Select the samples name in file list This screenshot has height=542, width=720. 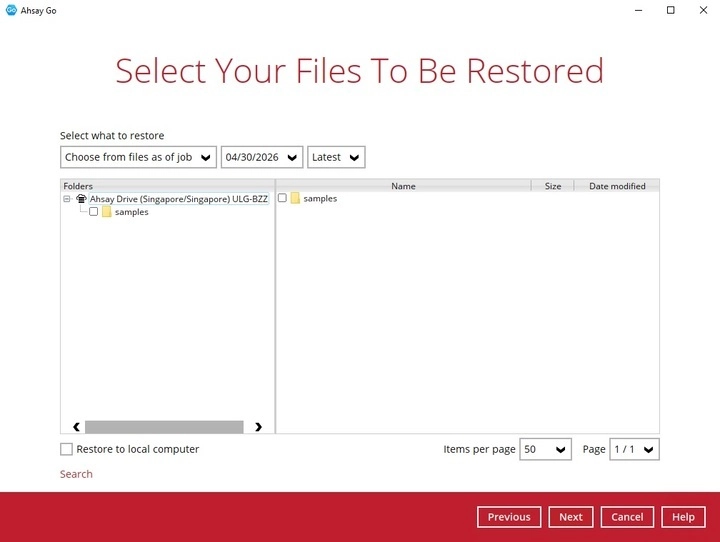pos(320,198)
